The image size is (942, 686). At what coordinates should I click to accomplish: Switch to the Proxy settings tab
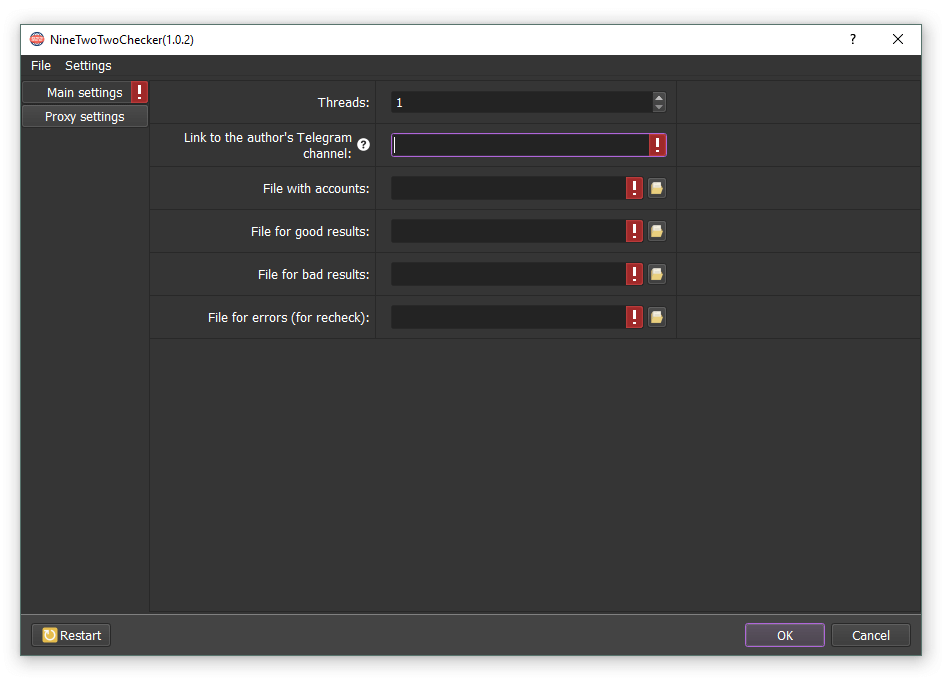(x=85, y=117)
